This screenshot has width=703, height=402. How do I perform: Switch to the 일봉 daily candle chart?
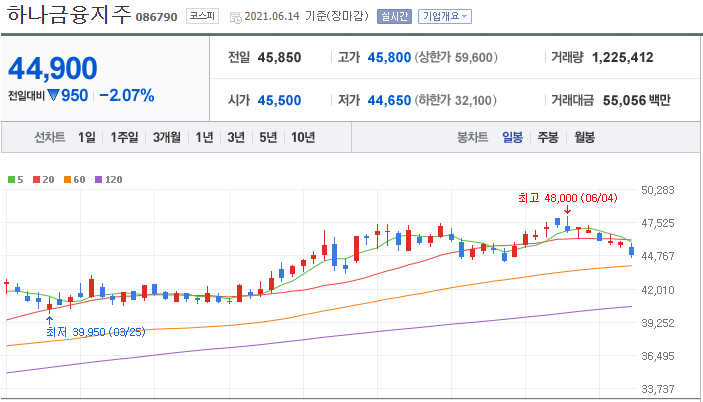click(x=512, y=137)
